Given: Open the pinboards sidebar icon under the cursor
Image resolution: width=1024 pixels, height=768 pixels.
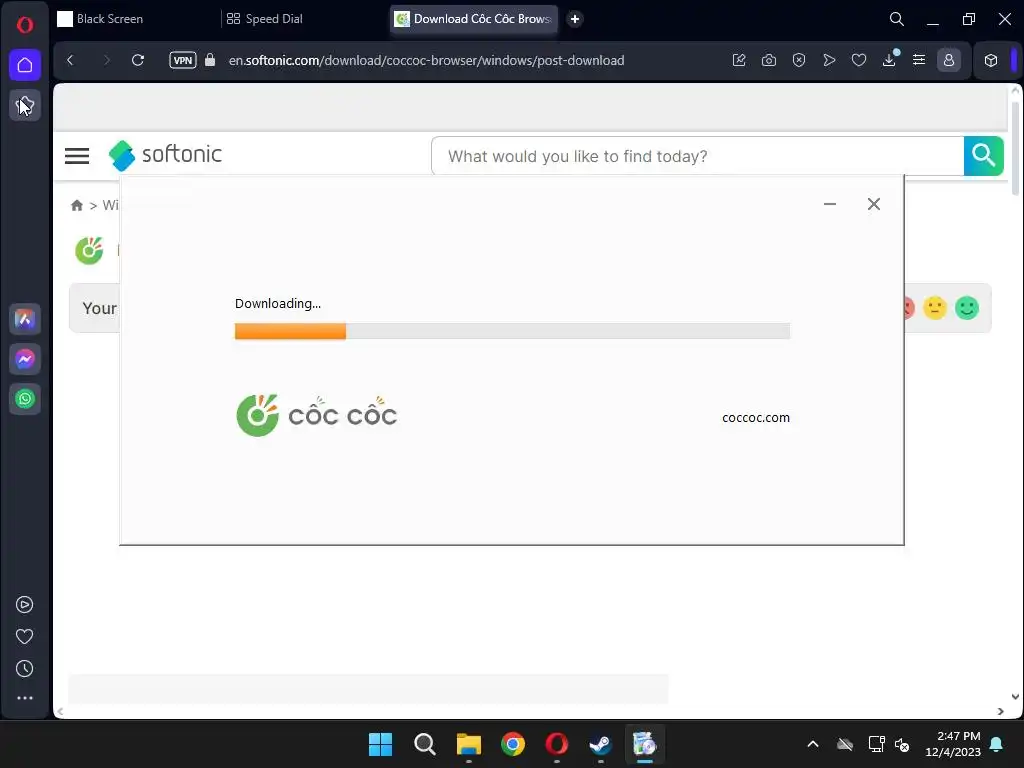Looking at the screenshot, I should point(25,105).
